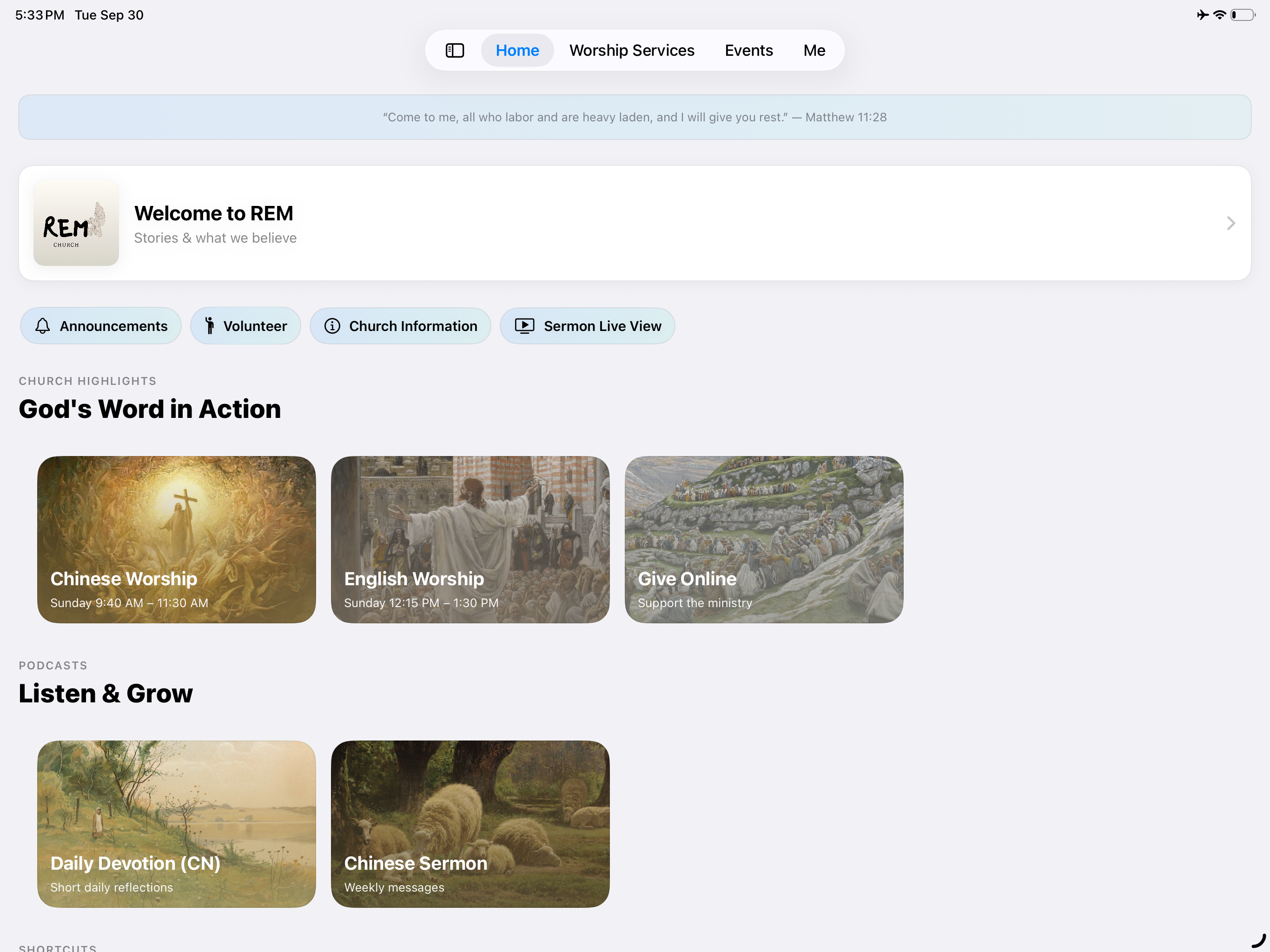Open the Welcome to REM title
This screenshot has width=1270, height=952.
click(x=213, y=214)
